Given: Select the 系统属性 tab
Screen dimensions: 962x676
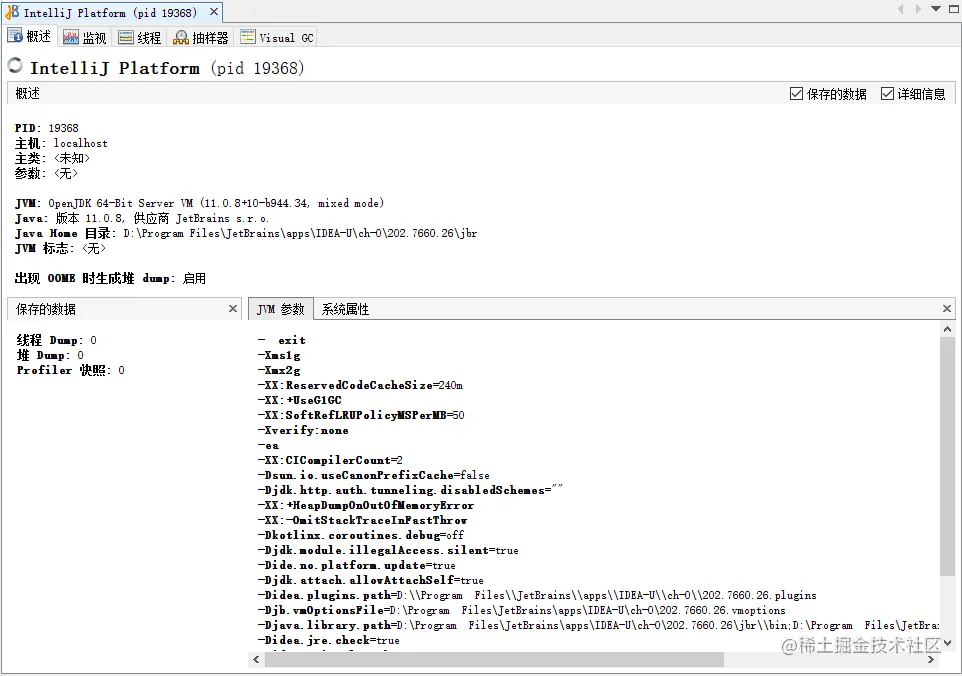Looking at the screenshot, I should click(345, 309).
